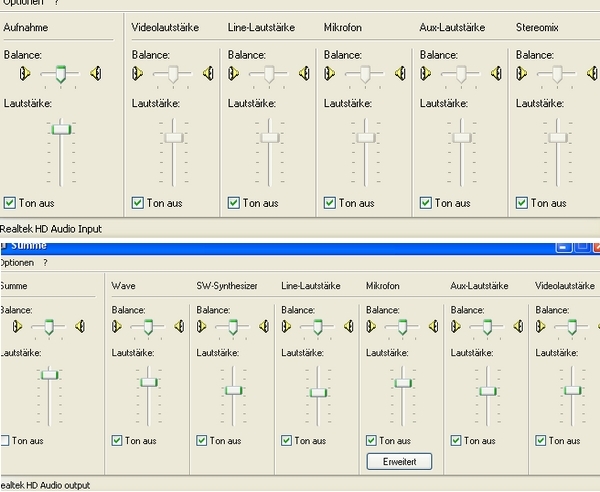The width and height of the screenshot is (600, 492).
Task: Toggle Ton aus under input Aux-Lautstärke
Action: [x=426, y=202]
